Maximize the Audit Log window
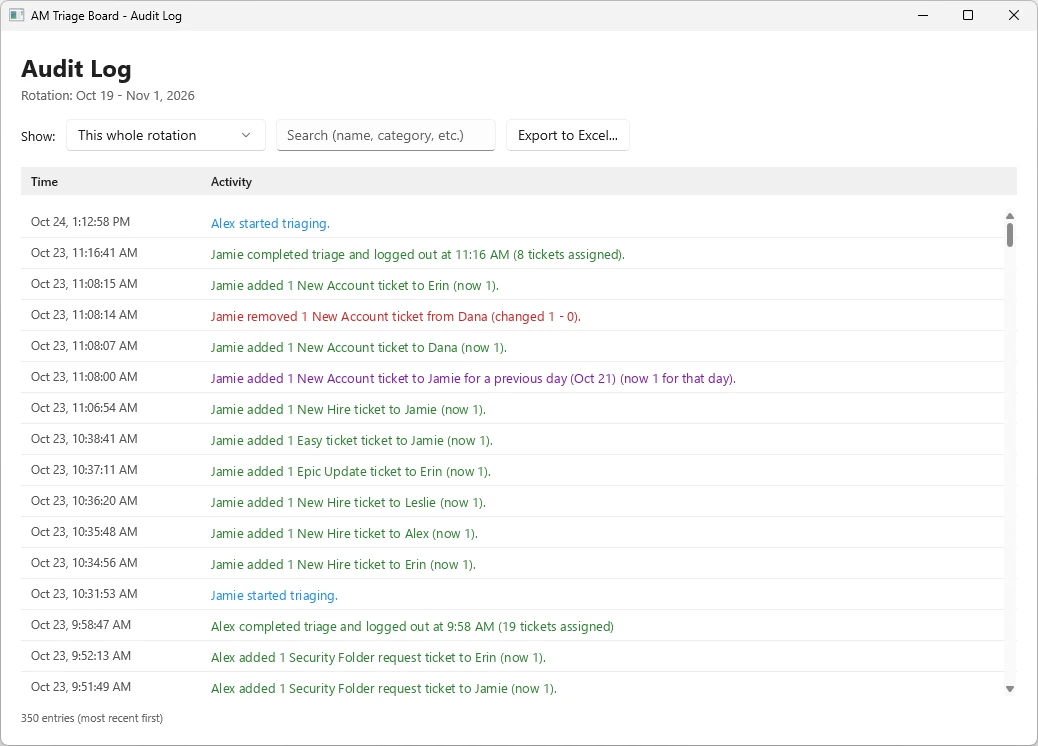The width and height of the screenshot is (1038, 746). point(968,15)
